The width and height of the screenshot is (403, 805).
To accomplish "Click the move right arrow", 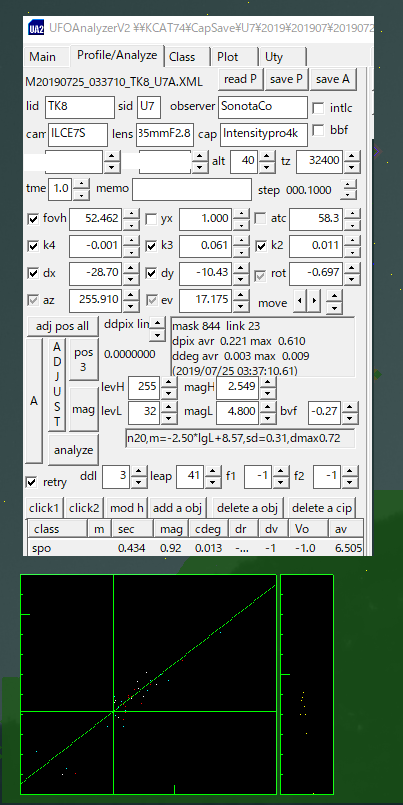I will (x=314, y=300).
